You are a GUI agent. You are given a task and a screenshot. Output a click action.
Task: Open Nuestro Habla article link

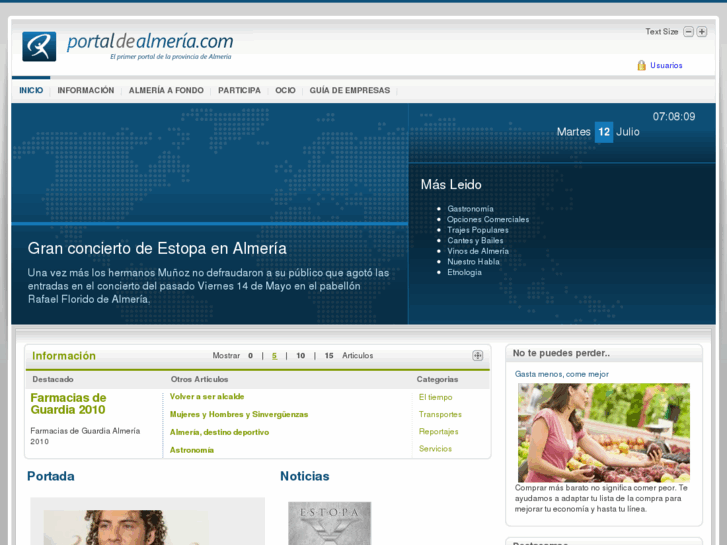pyautogui.click(x=473, y=262)
